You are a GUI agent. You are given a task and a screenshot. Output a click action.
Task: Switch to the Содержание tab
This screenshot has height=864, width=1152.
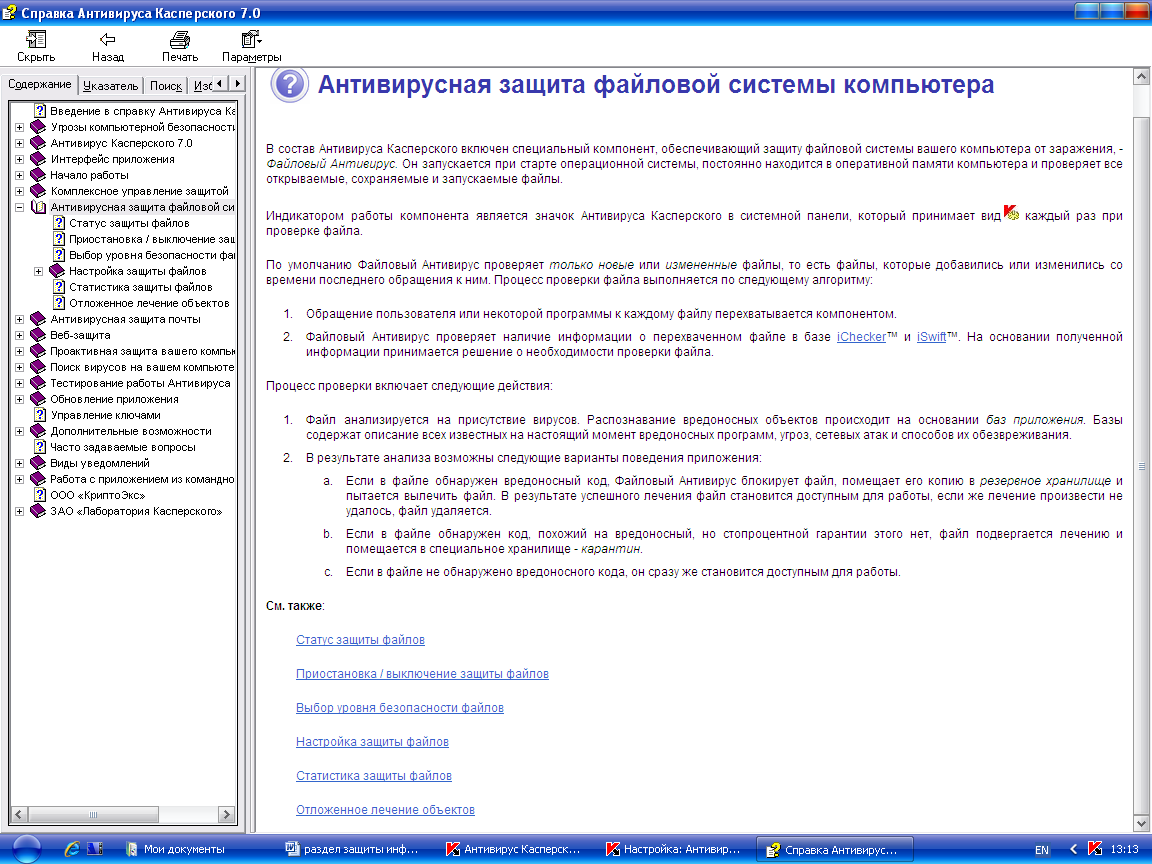point(40,84)
